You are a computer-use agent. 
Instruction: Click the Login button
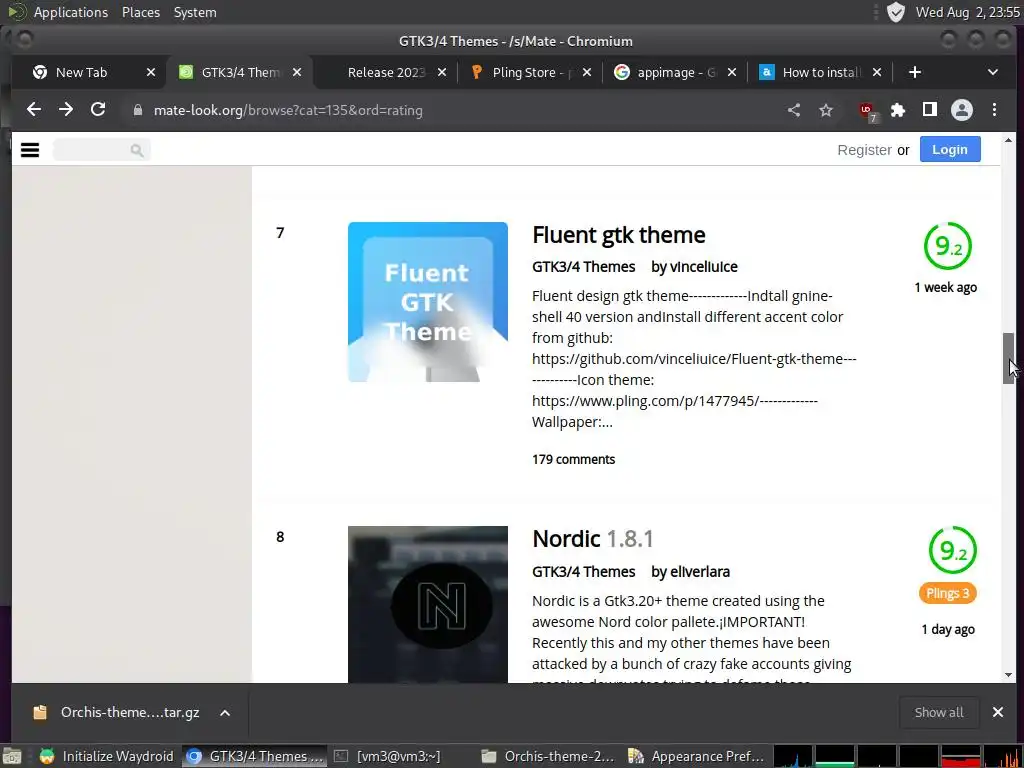[x=950, y=150]
